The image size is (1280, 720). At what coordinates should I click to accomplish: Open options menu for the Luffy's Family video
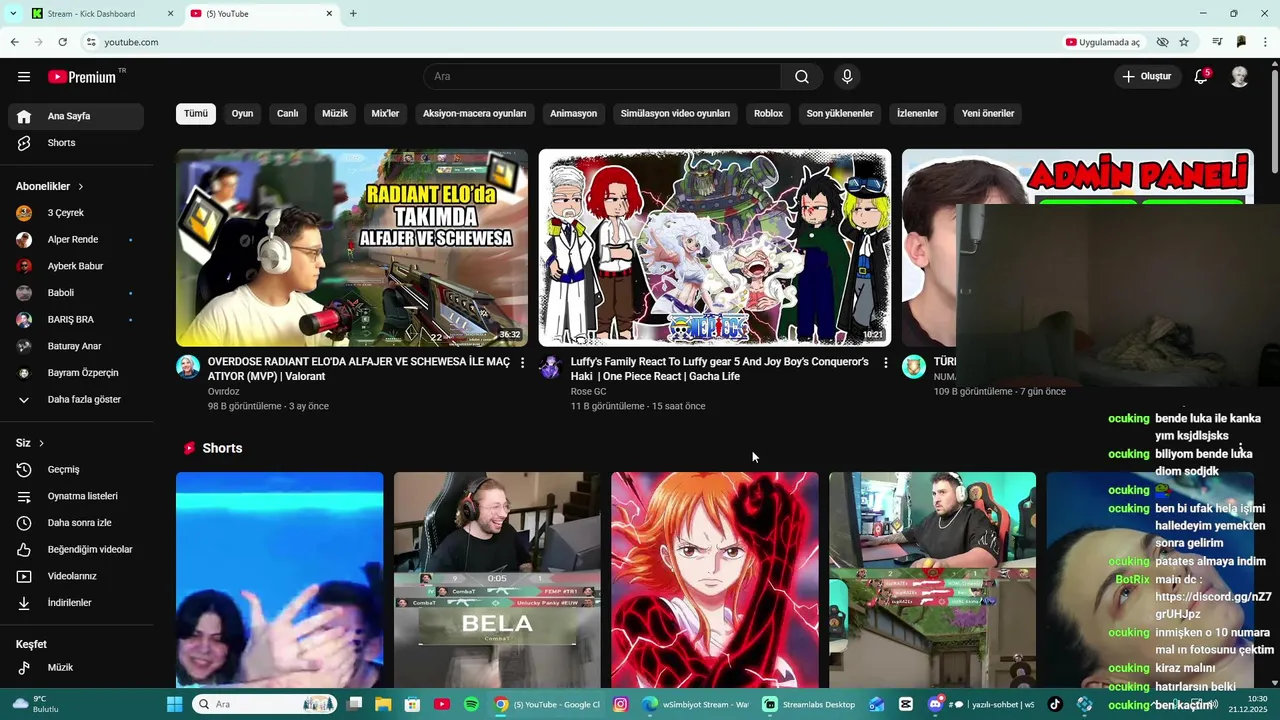coord(885,363)
